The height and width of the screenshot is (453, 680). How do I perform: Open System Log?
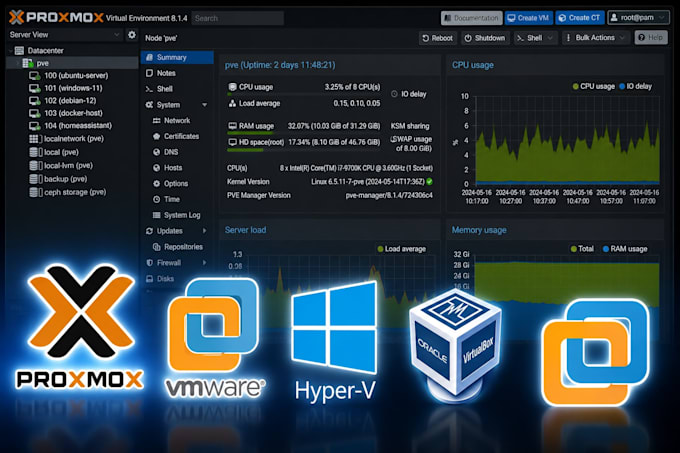176,215
